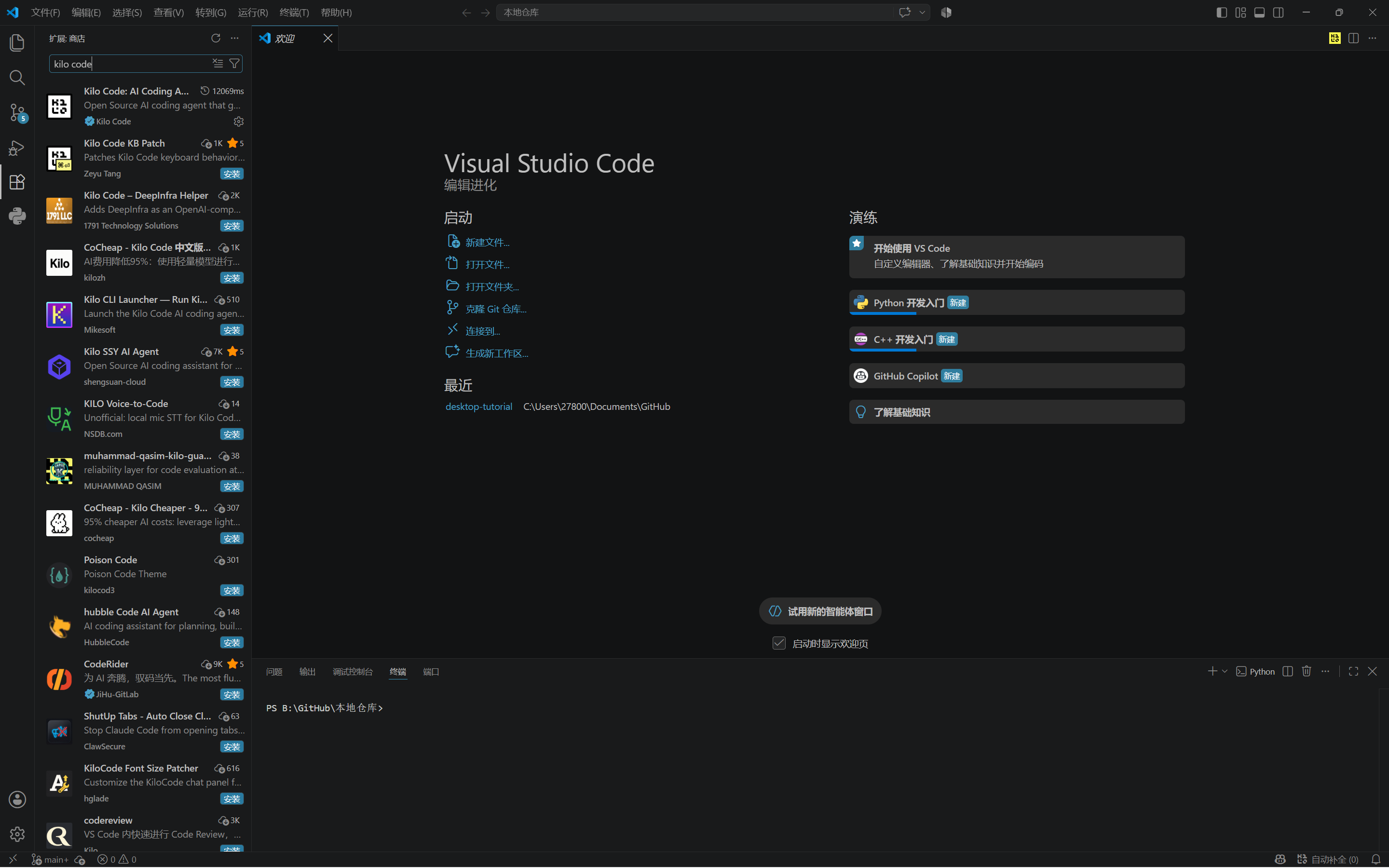Toggle the 启动时显示欢迎页 checkbox

779,643
